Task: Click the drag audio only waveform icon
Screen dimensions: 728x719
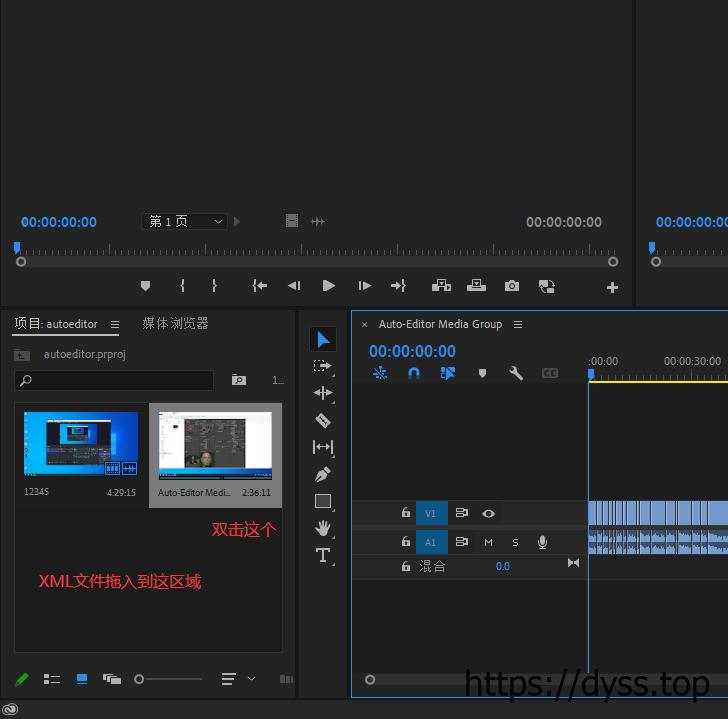Action: (318, 222)
